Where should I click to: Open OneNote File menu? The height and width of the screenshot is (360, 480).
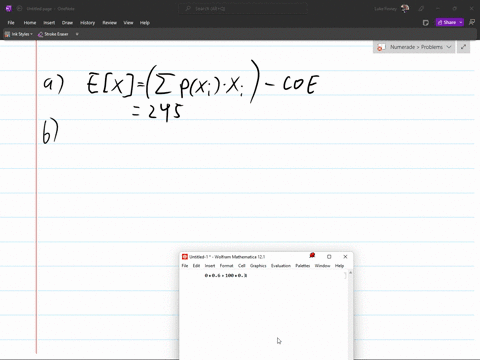11,23
